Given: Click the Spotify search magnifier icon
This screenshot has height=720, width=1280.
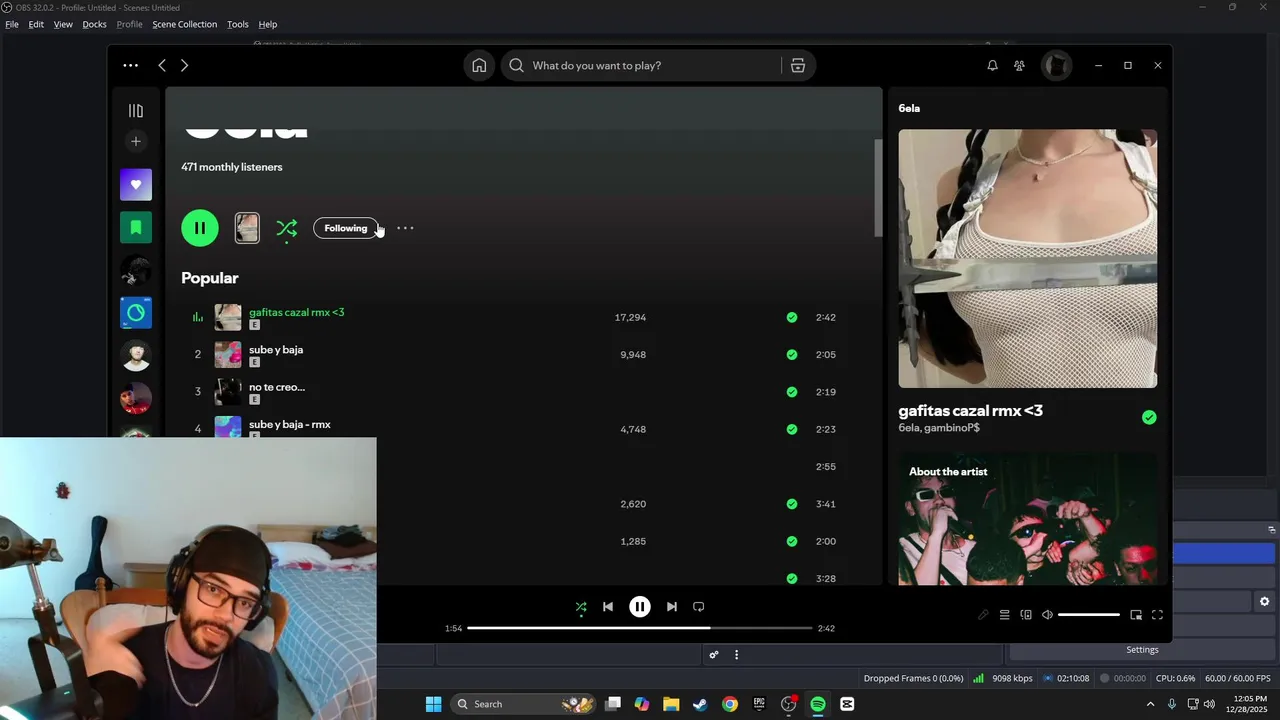Looking at the screenshot, I should (x=516, y=65).
